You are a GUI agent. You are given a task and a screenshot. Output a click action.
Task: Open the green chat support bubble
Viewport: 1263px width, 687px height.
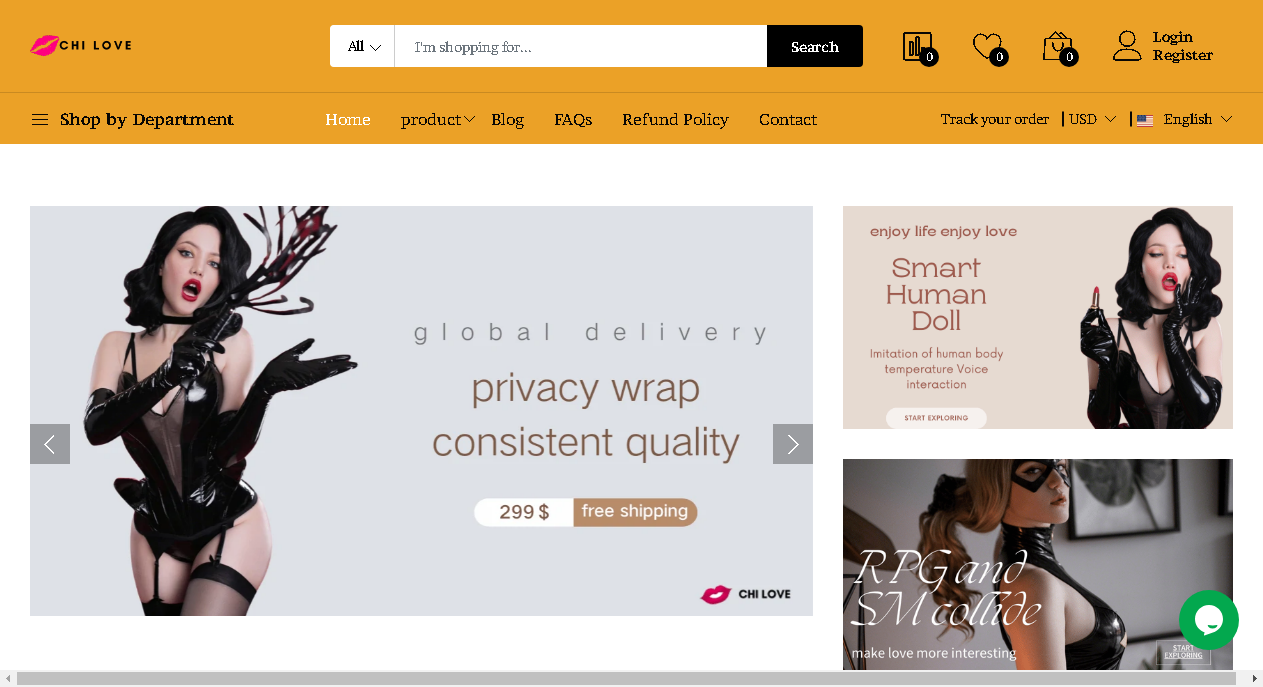pos(1209,620)
